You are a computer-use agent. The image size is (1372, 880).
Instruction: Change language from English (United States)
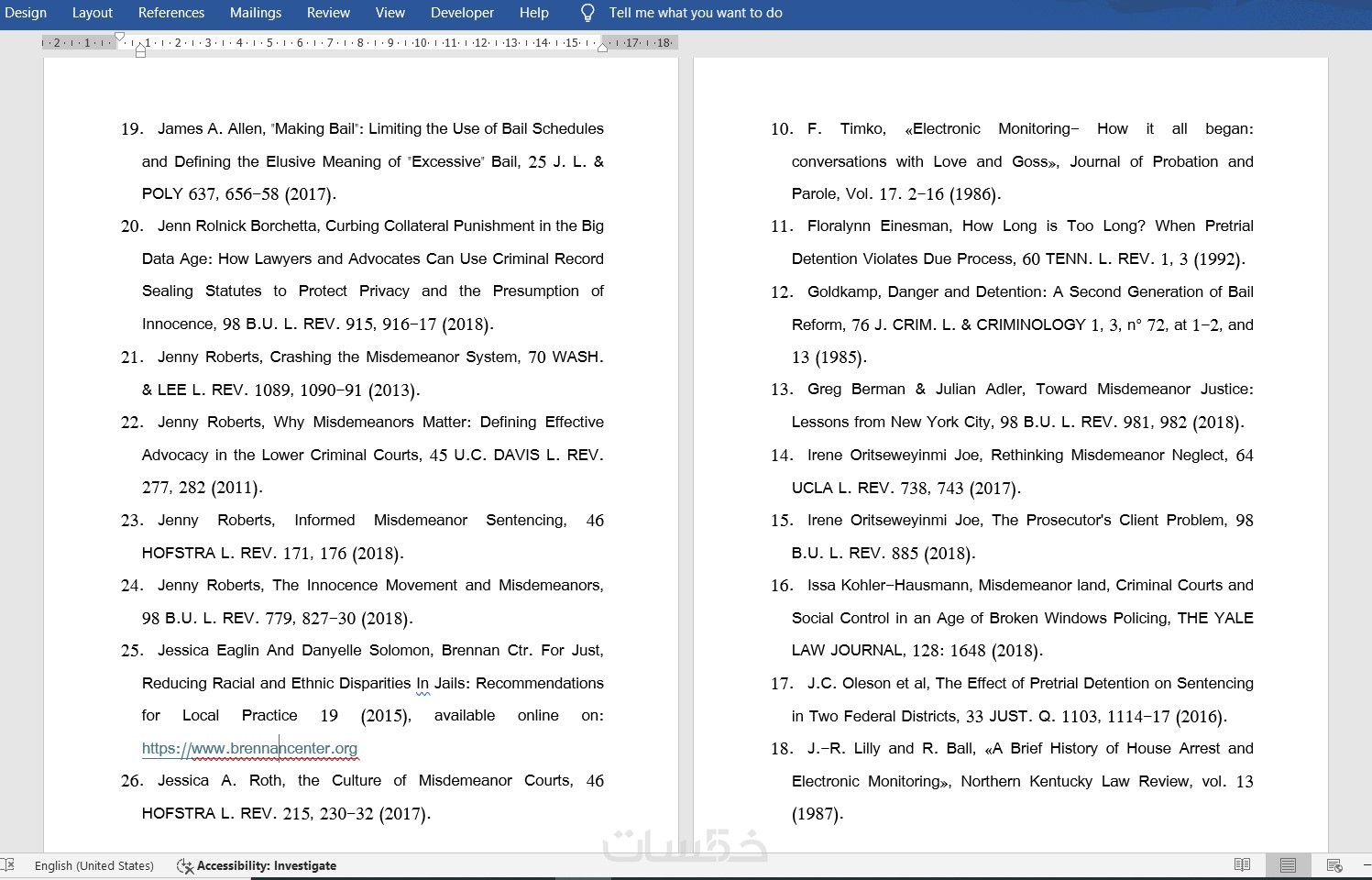pos(94,865)
